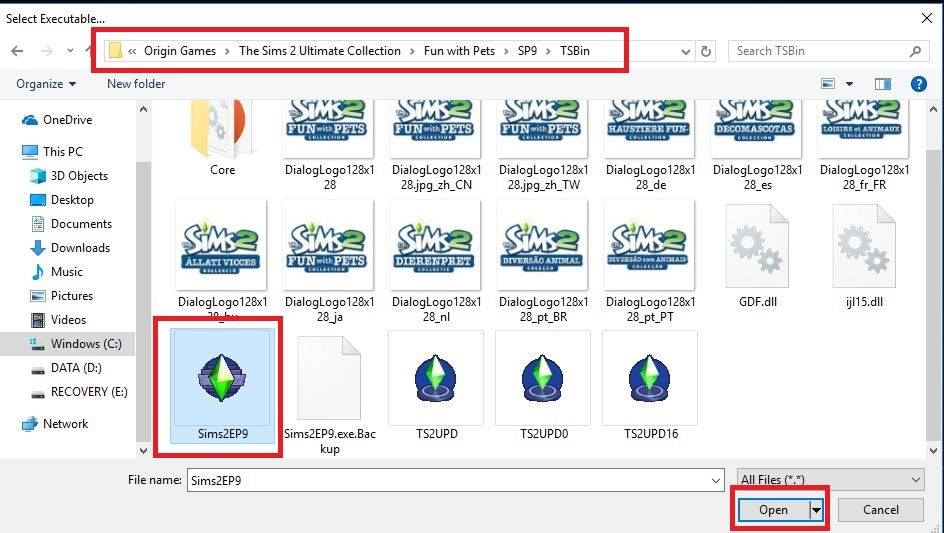This screenshot has height=533, width=944.
Task: Select DialogLogo128x128.jpg_zh_CN image
Action: click(436, 146)
